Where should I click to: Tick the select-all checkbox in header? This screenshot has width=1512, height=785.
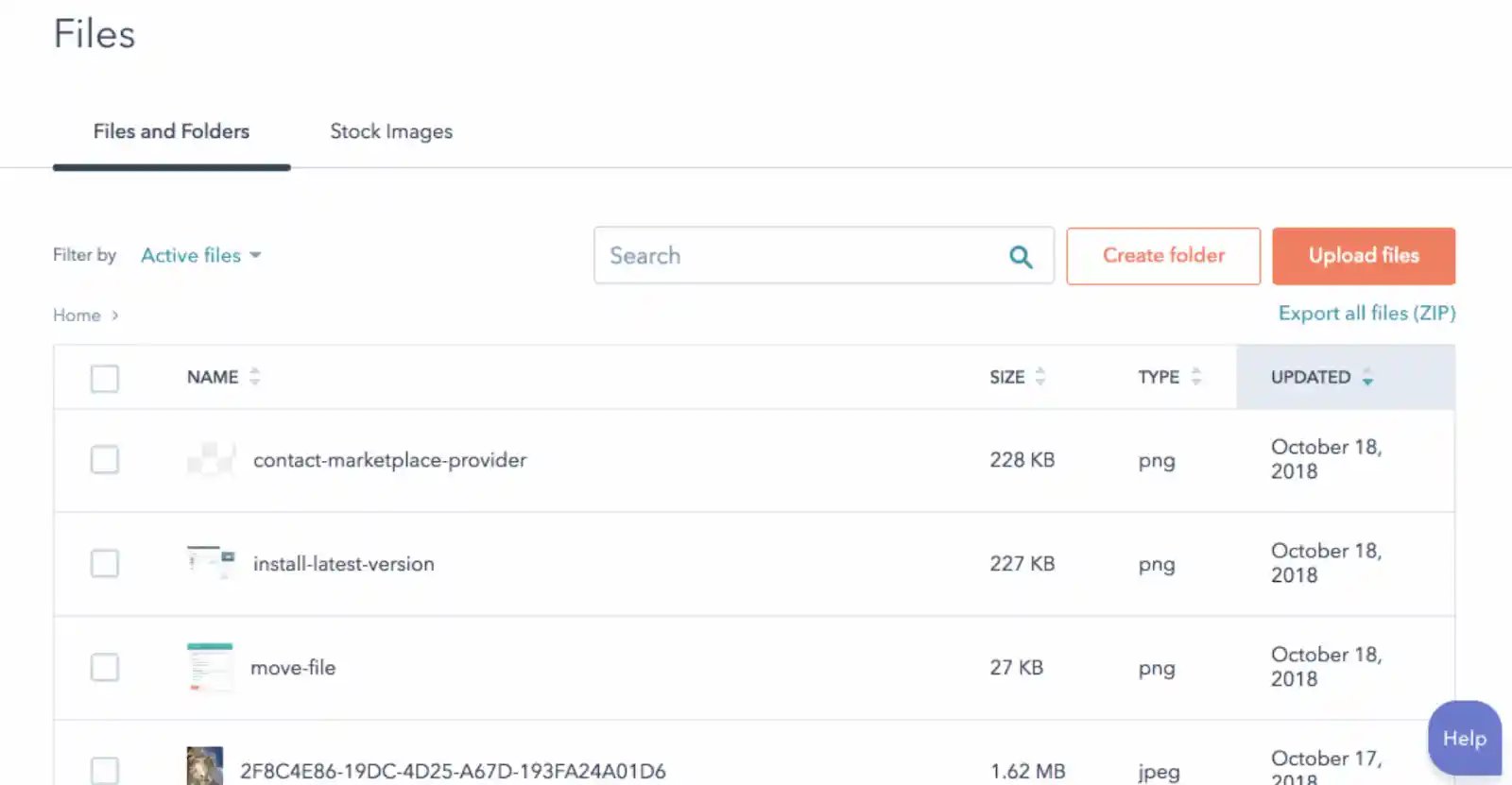click(x=105, y=379)
